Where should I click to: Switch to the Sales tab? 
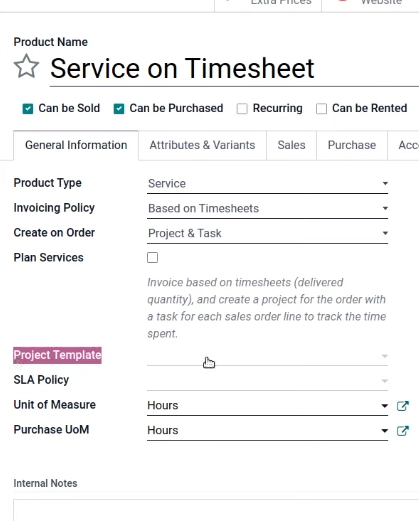click(x=291, y=145)
